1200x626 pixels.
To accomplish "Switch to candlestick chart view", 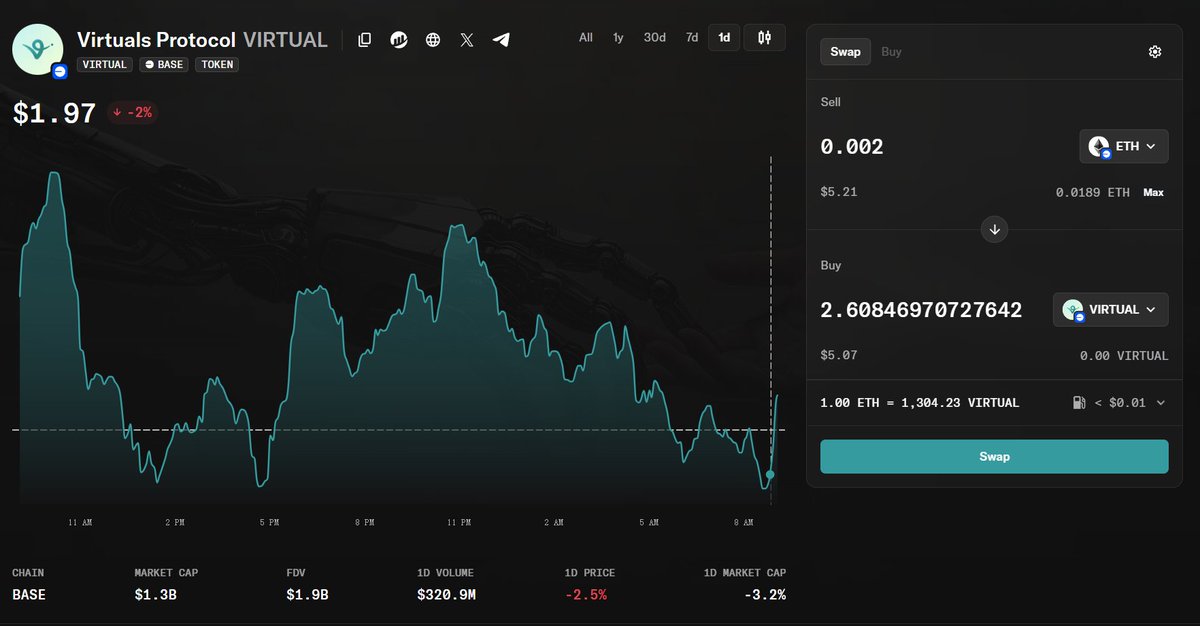I will 765,38.
